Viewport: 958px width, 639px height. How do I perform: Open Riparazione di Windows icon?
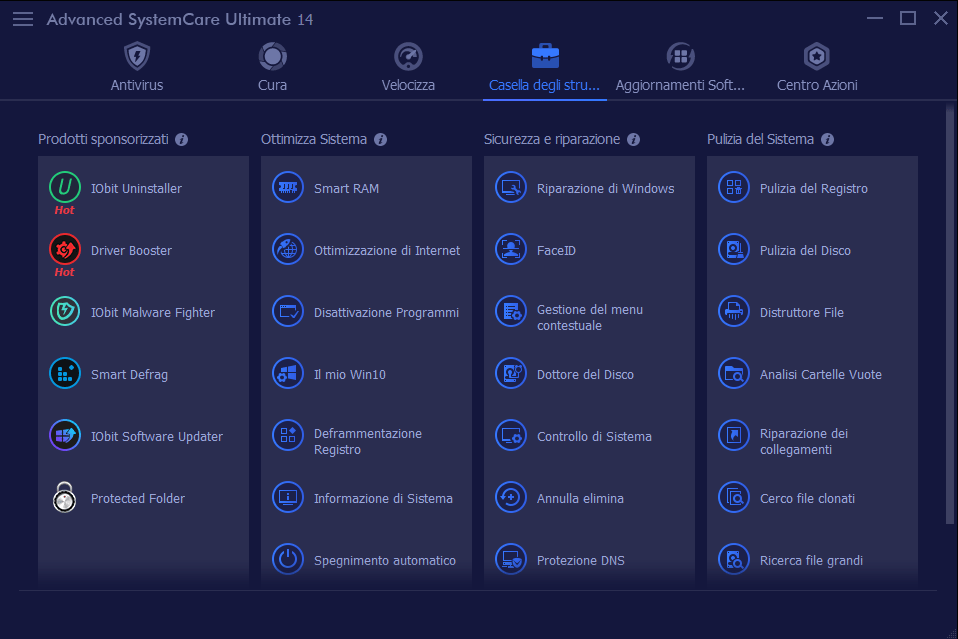coord(511,188)
